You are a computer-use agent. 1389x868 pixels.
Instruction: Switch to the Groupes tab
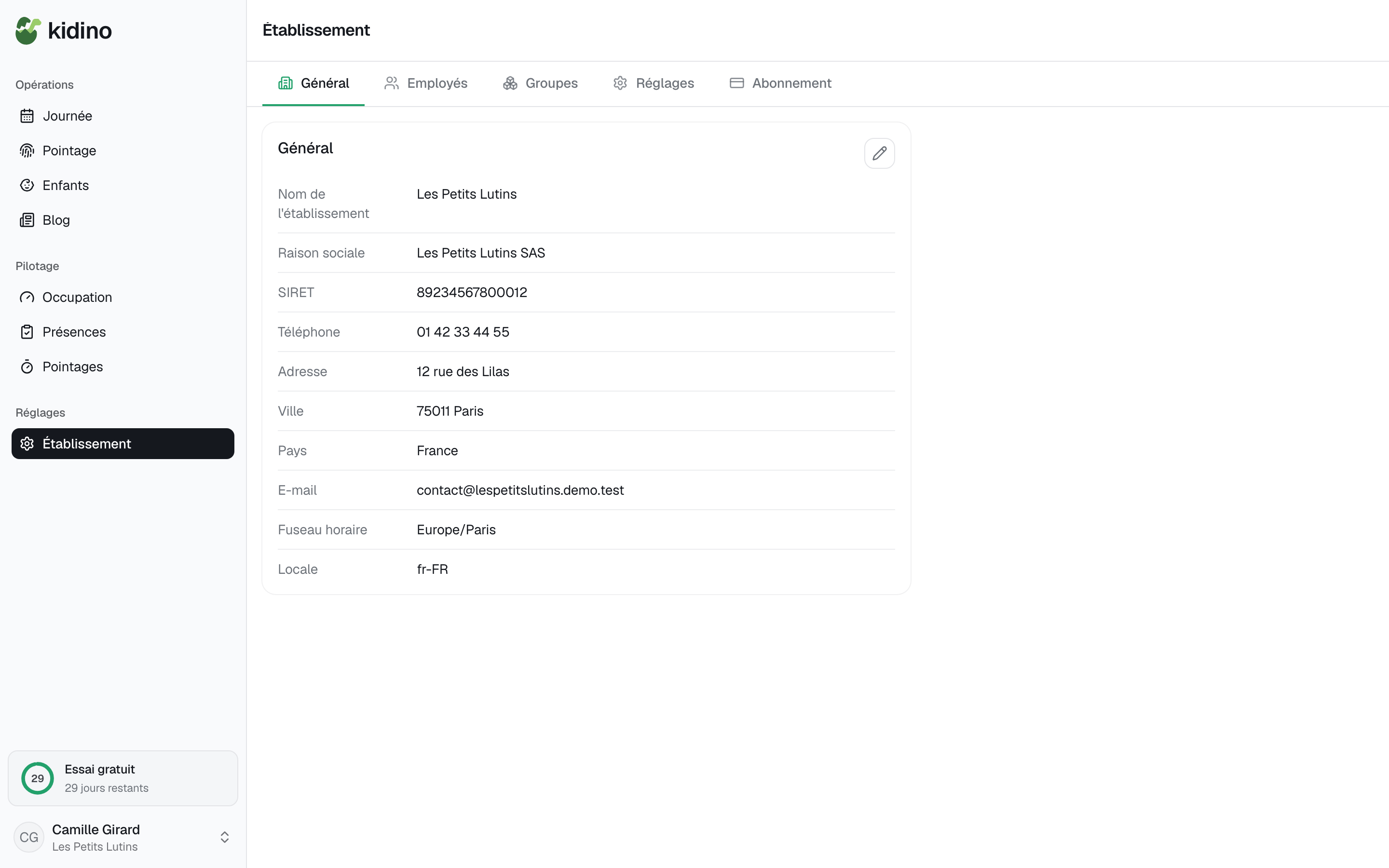click(540, 83)
